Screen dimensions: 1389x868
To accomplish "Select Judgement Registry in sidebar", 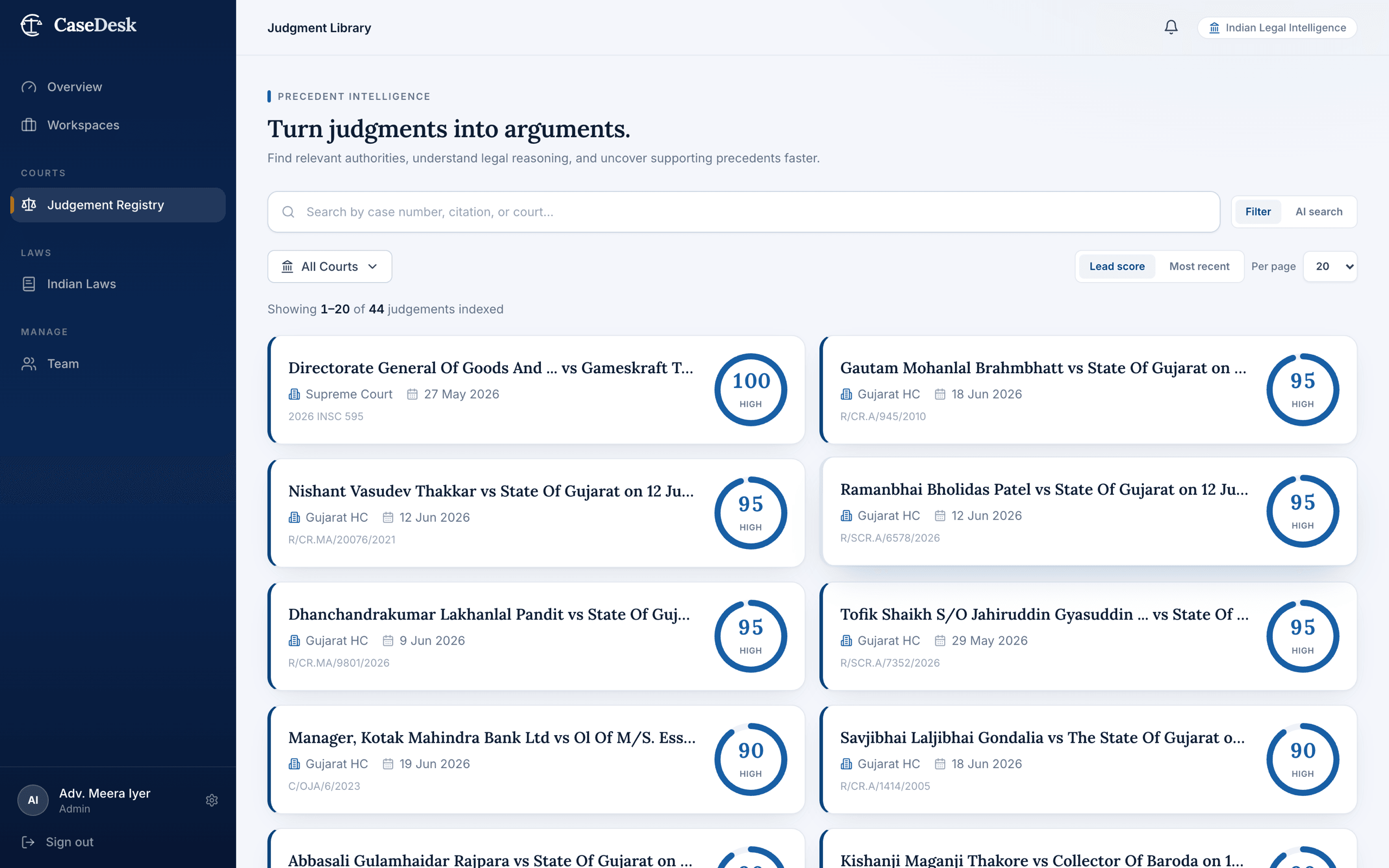I will (x=118, y=205).
